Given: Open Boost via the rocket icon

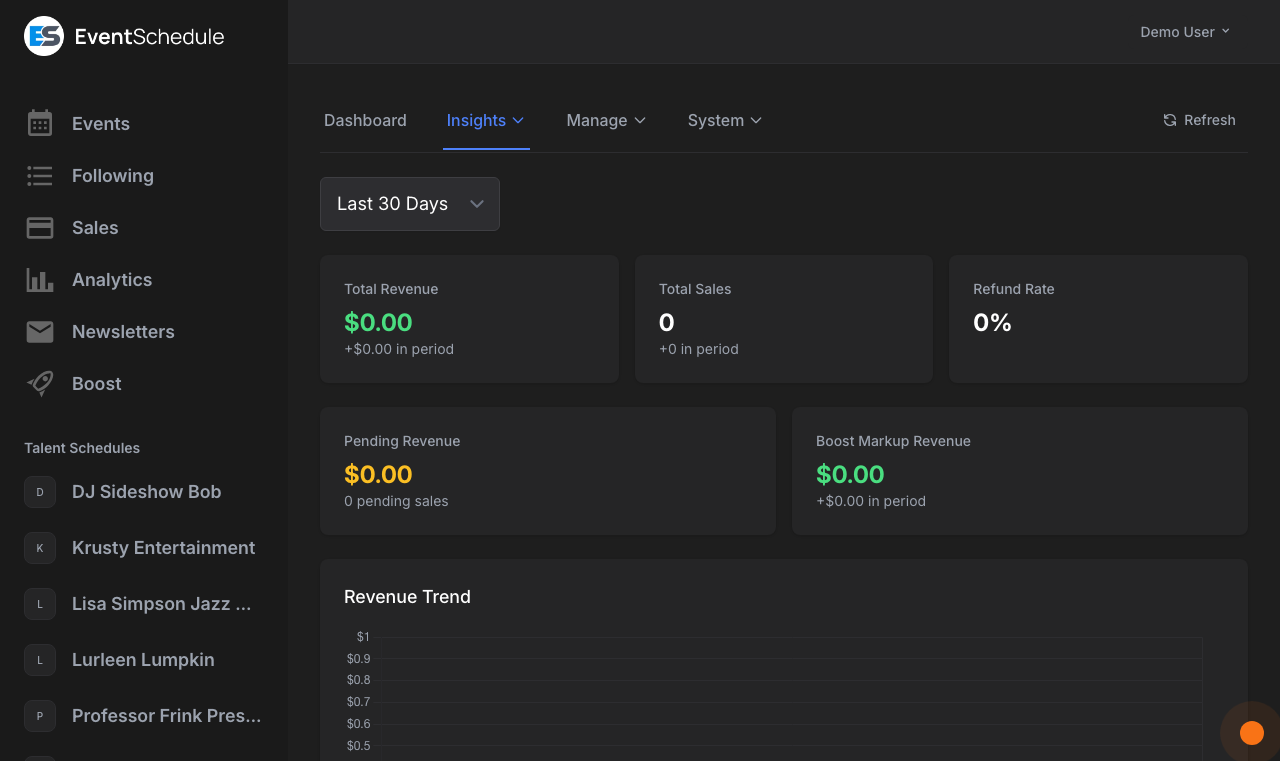Looking at the screenshot, I should [x=40, y=384].
